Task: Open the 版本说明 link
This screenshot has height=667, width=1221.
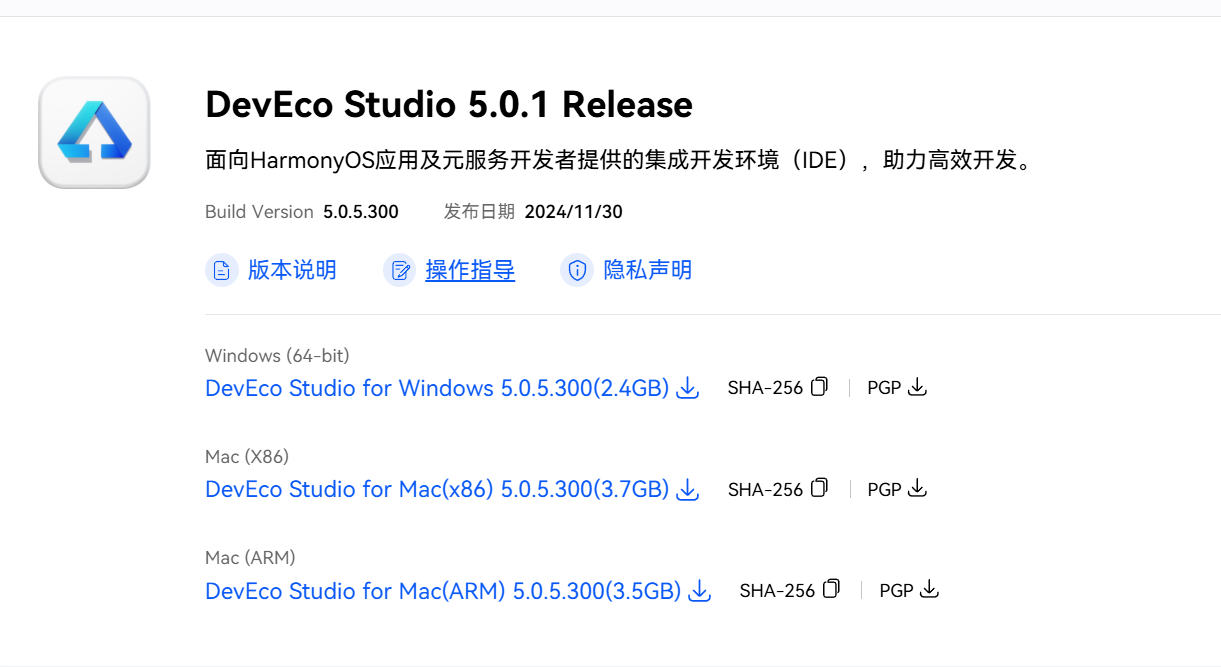Action: (x=292, y=270)
